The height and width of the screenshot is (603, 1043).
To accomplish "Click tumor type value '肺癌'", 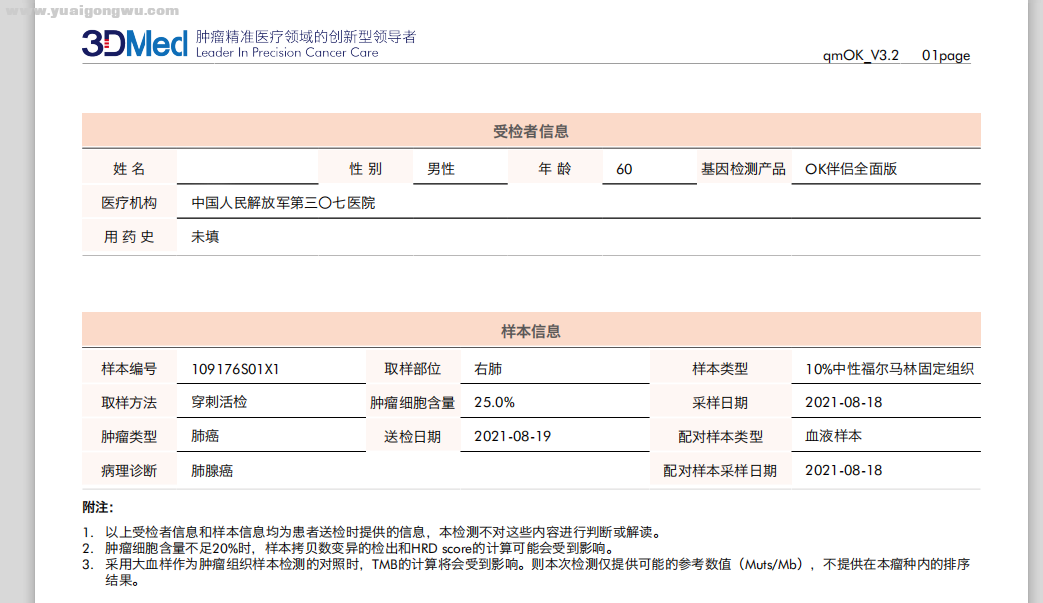I will coord(205,436).
